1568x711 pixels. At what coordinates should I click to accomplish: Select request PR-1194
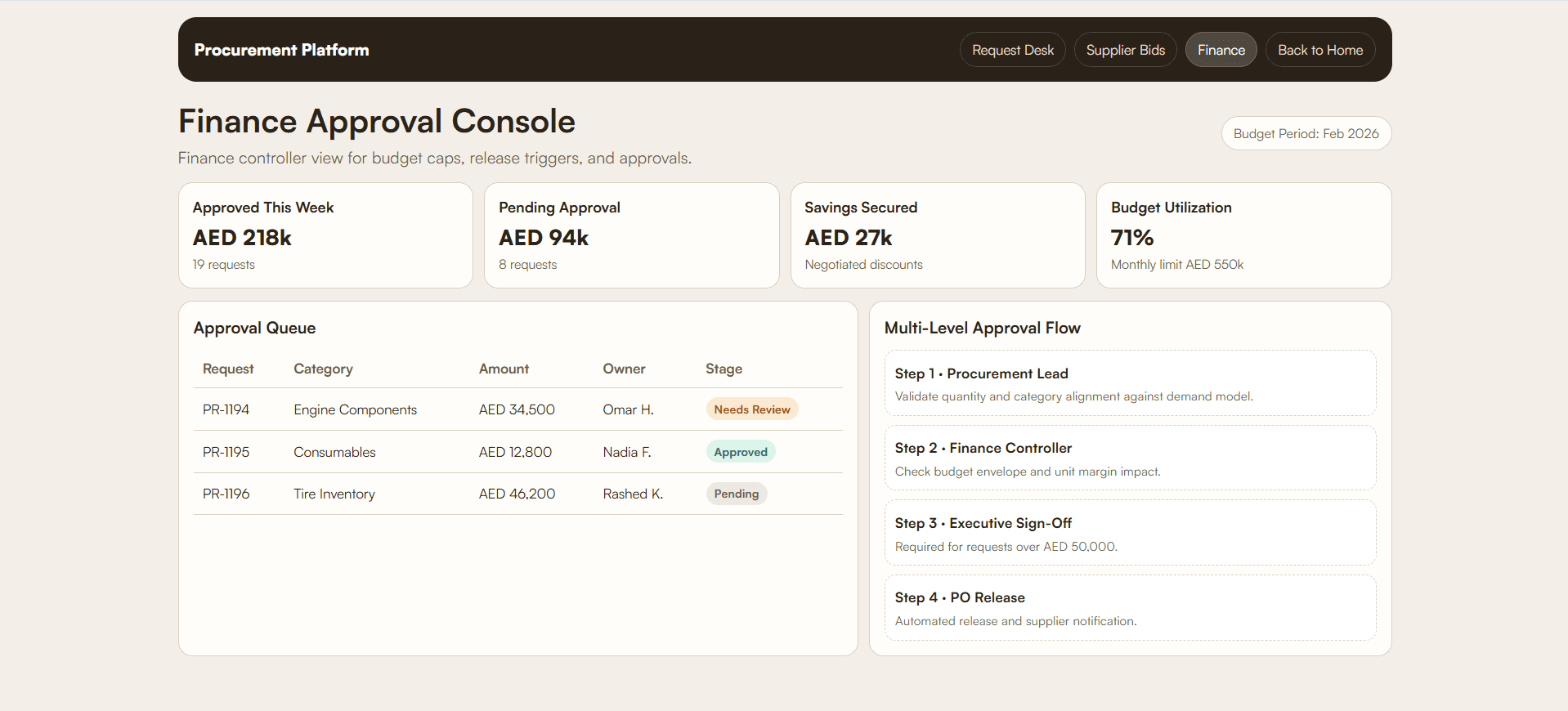(x=226, y=409)
